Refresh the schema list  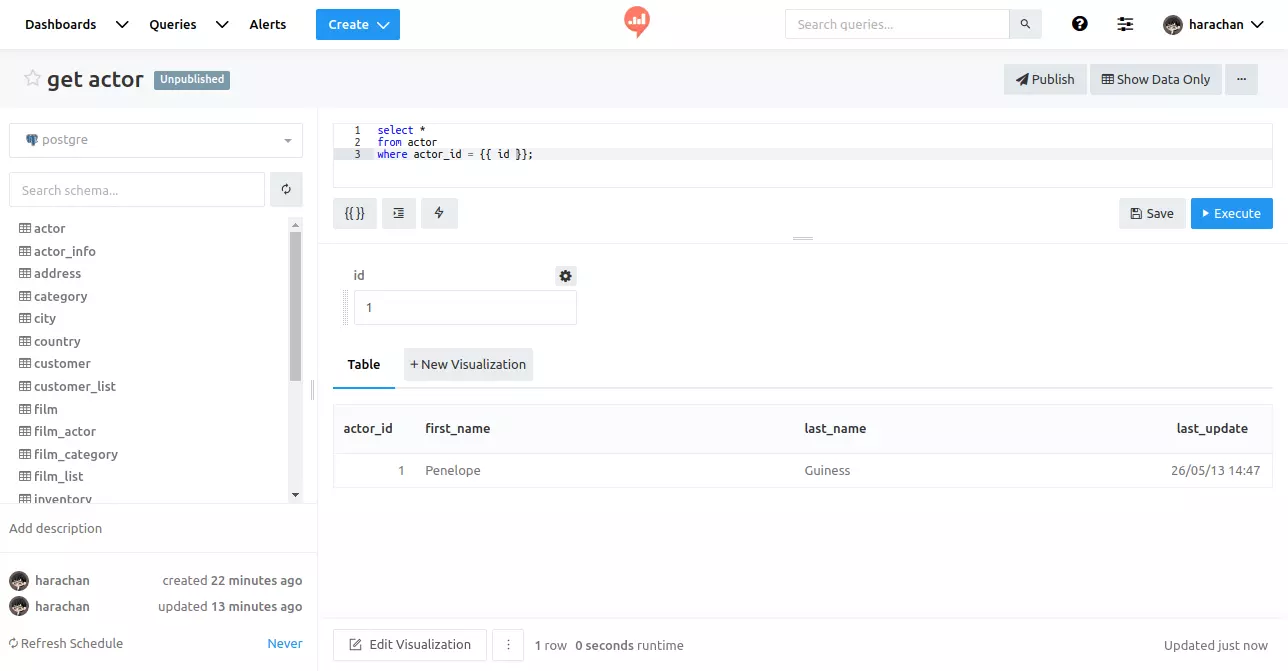pos(287,189)
